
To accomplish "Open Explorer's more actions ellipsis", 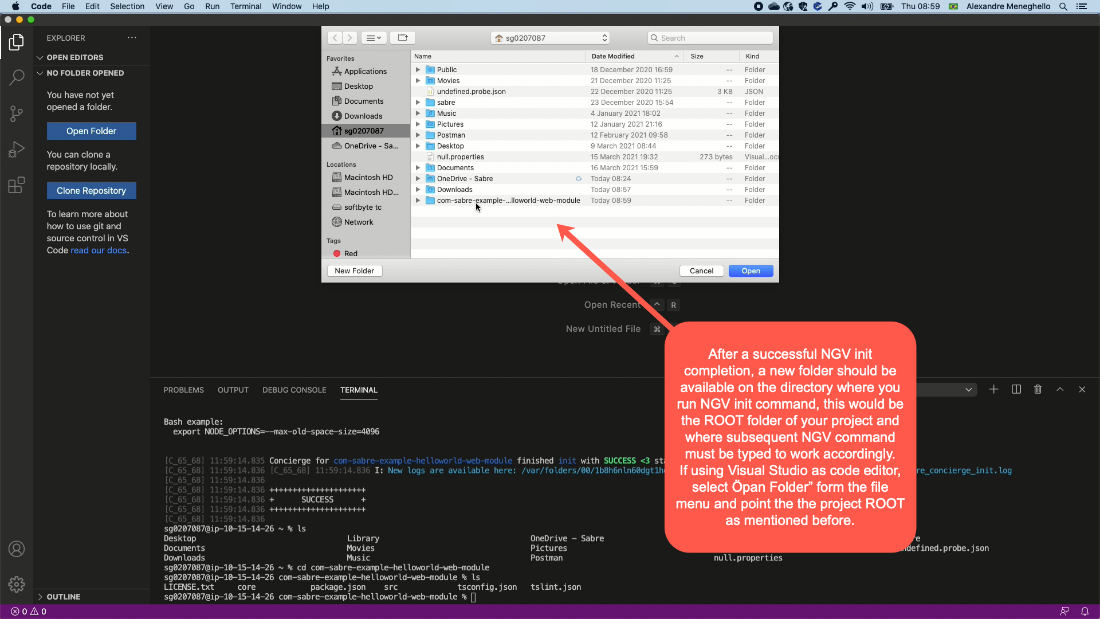I will click(132, 38).
